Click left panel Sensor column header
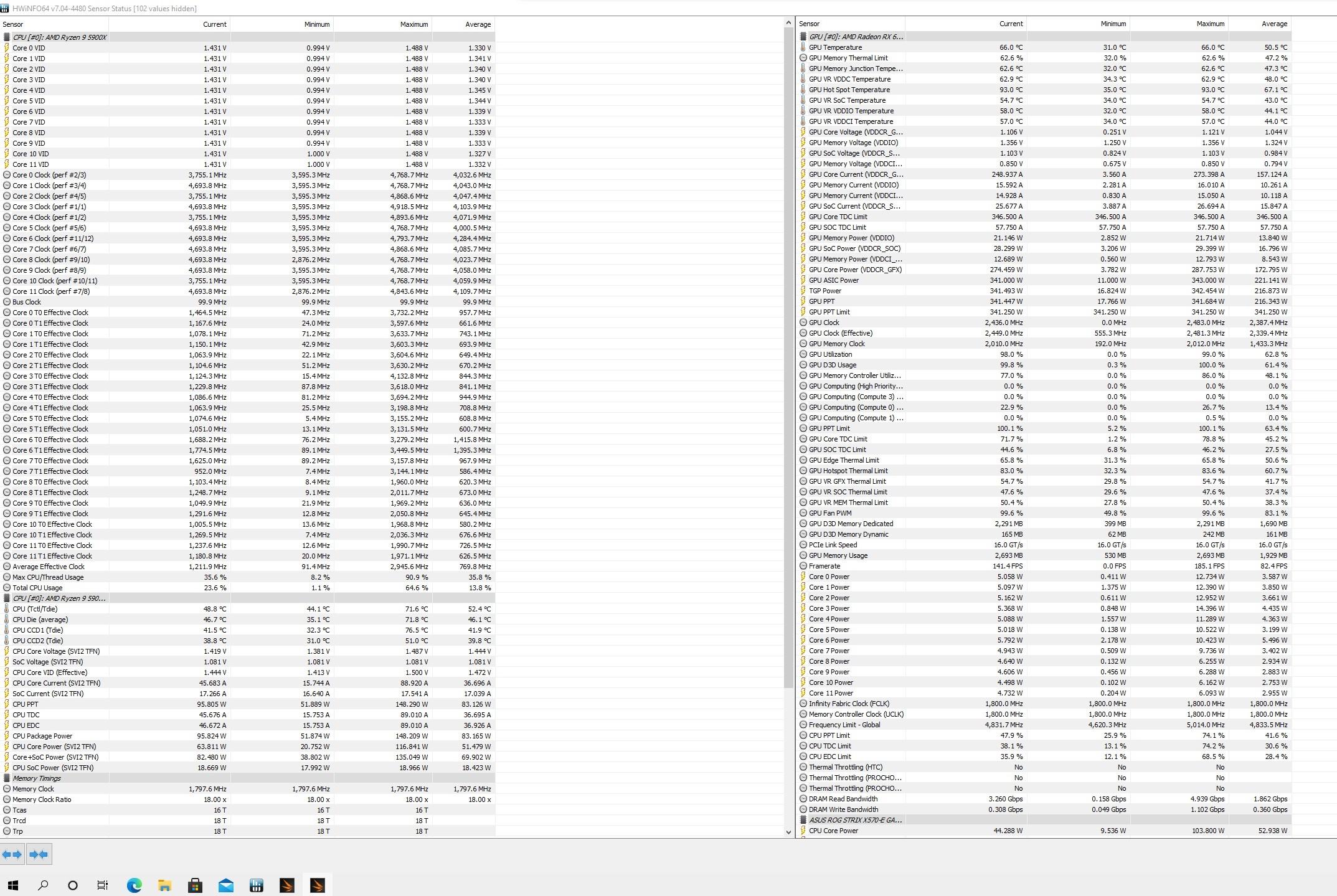 click(x=54, y=24)
